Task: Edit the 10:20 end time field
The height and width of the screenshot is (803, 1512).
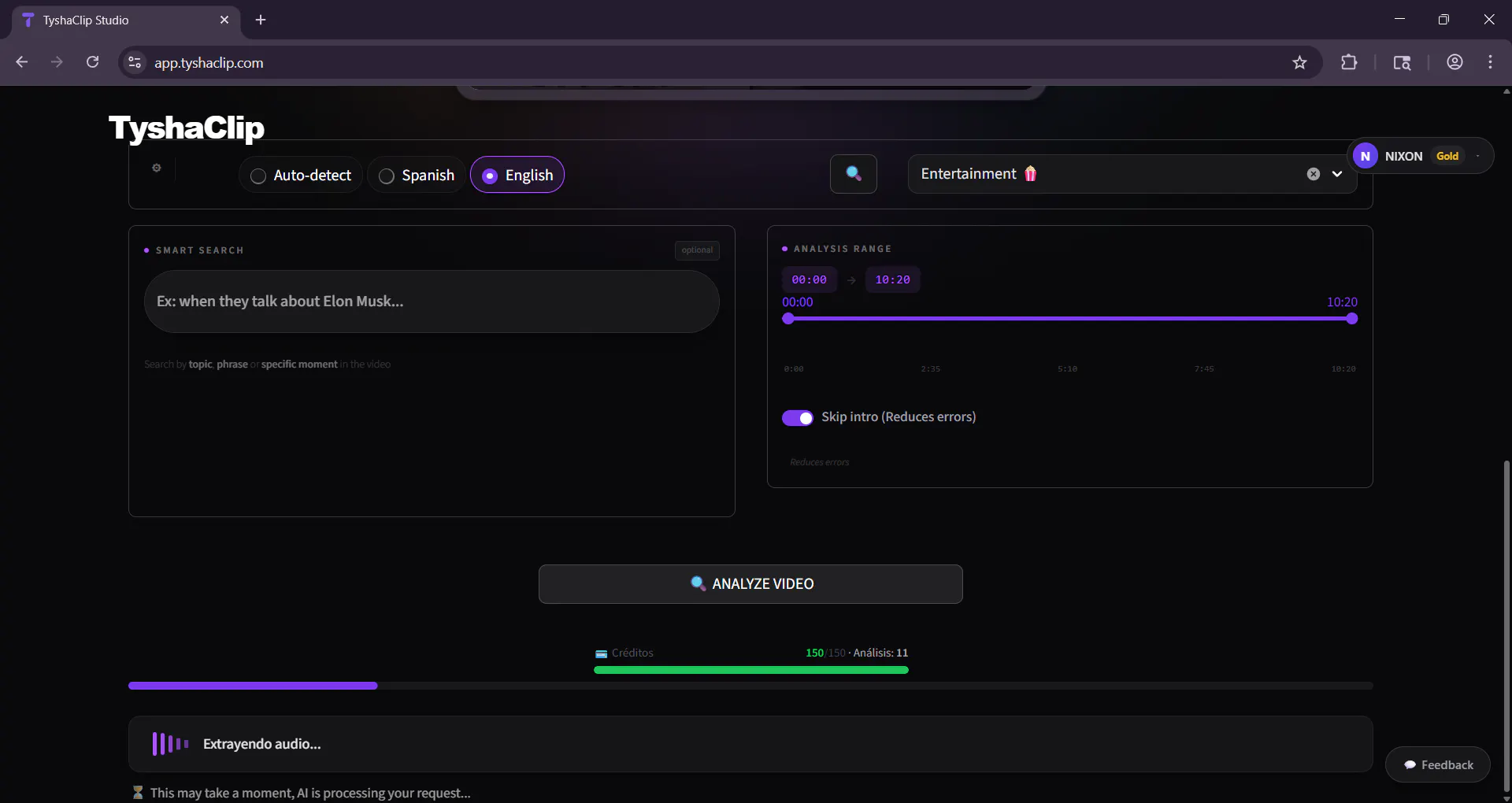Action: coord(893,279)
